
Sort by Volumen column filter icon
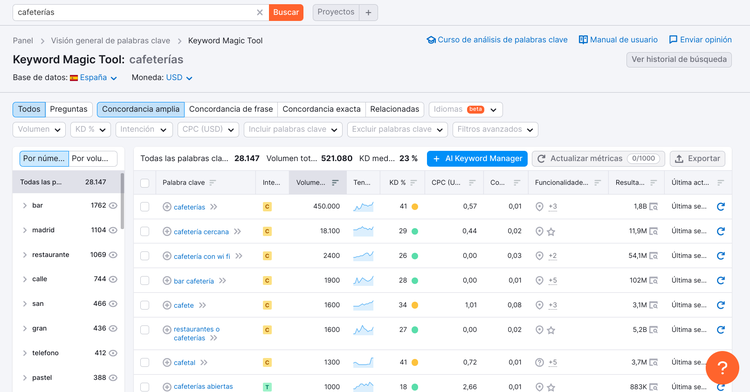(335, 183)
